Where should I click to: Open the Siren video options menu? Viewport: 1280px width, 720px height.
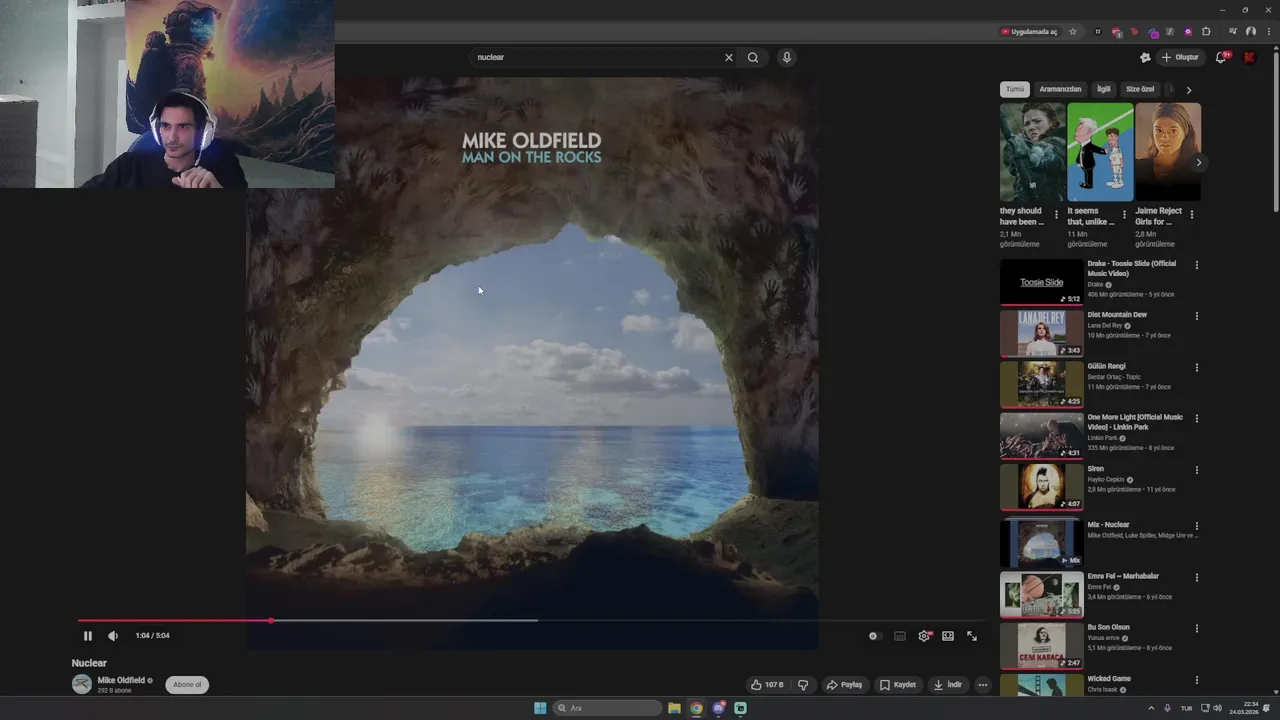(1197, 470)
